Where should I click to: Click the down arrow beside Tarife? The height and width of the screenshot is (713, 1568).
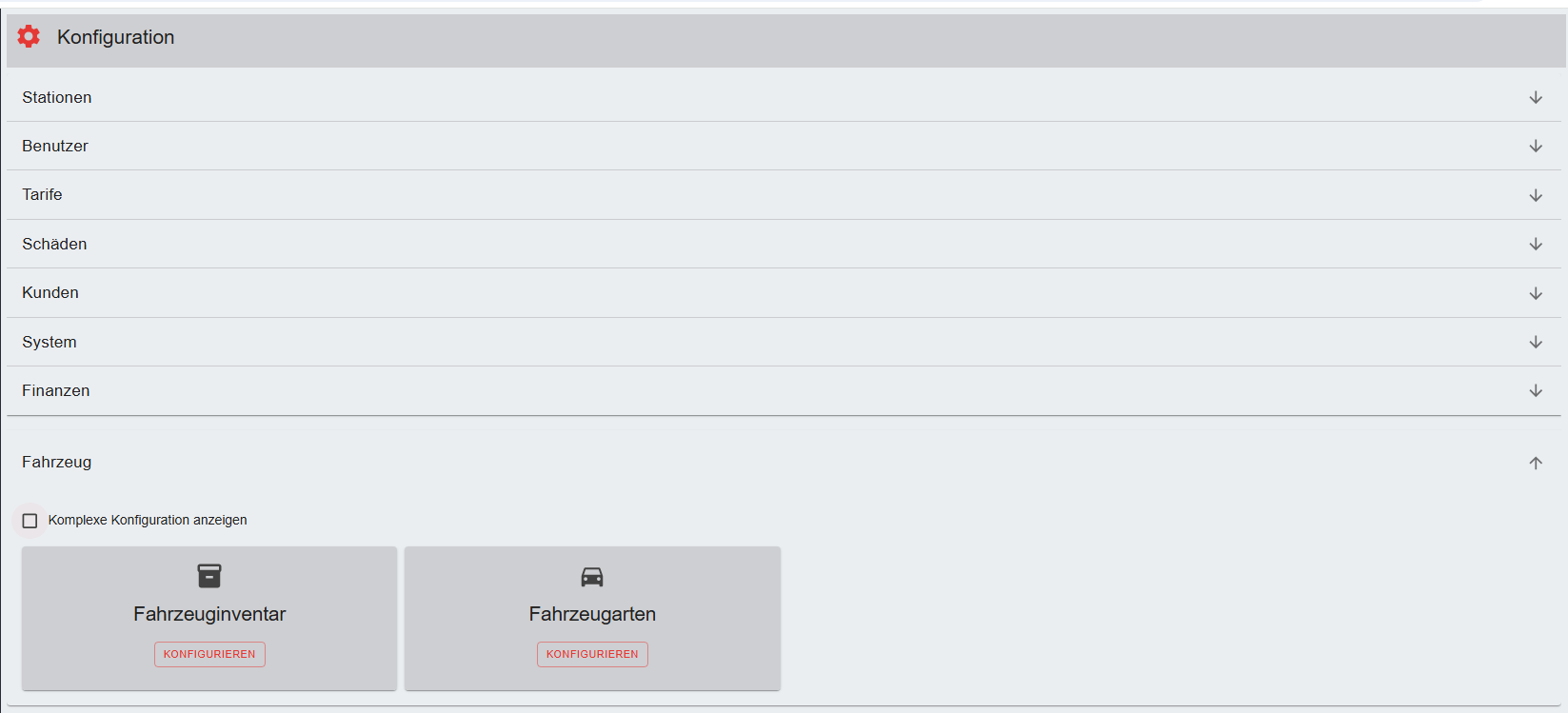(1536, 195)
